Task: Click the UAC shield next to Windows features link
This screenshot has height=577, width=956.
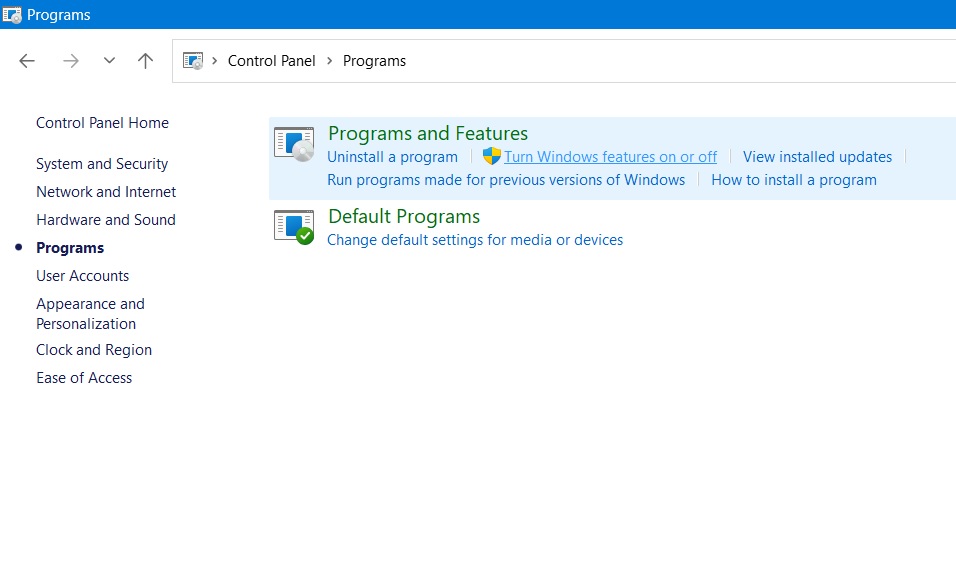Action: point(491,156)
